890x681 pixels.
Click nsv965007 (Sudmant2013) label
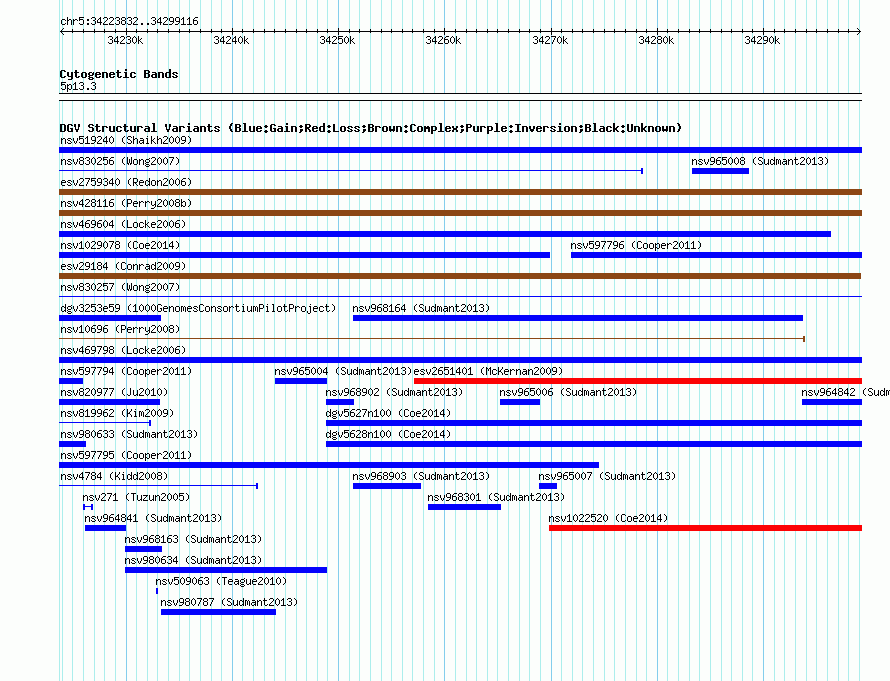tap(607, 476)
